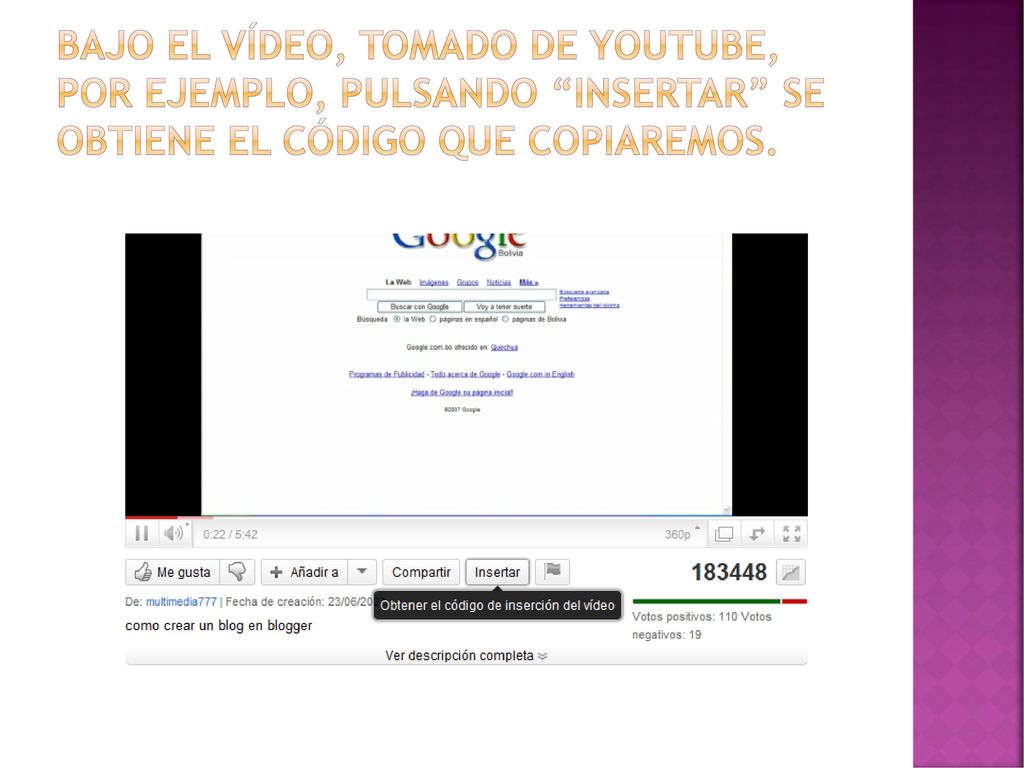Screen dimensions: 1024x768
Task: Click the thumbs-down dislike icon
Action: 238,572
